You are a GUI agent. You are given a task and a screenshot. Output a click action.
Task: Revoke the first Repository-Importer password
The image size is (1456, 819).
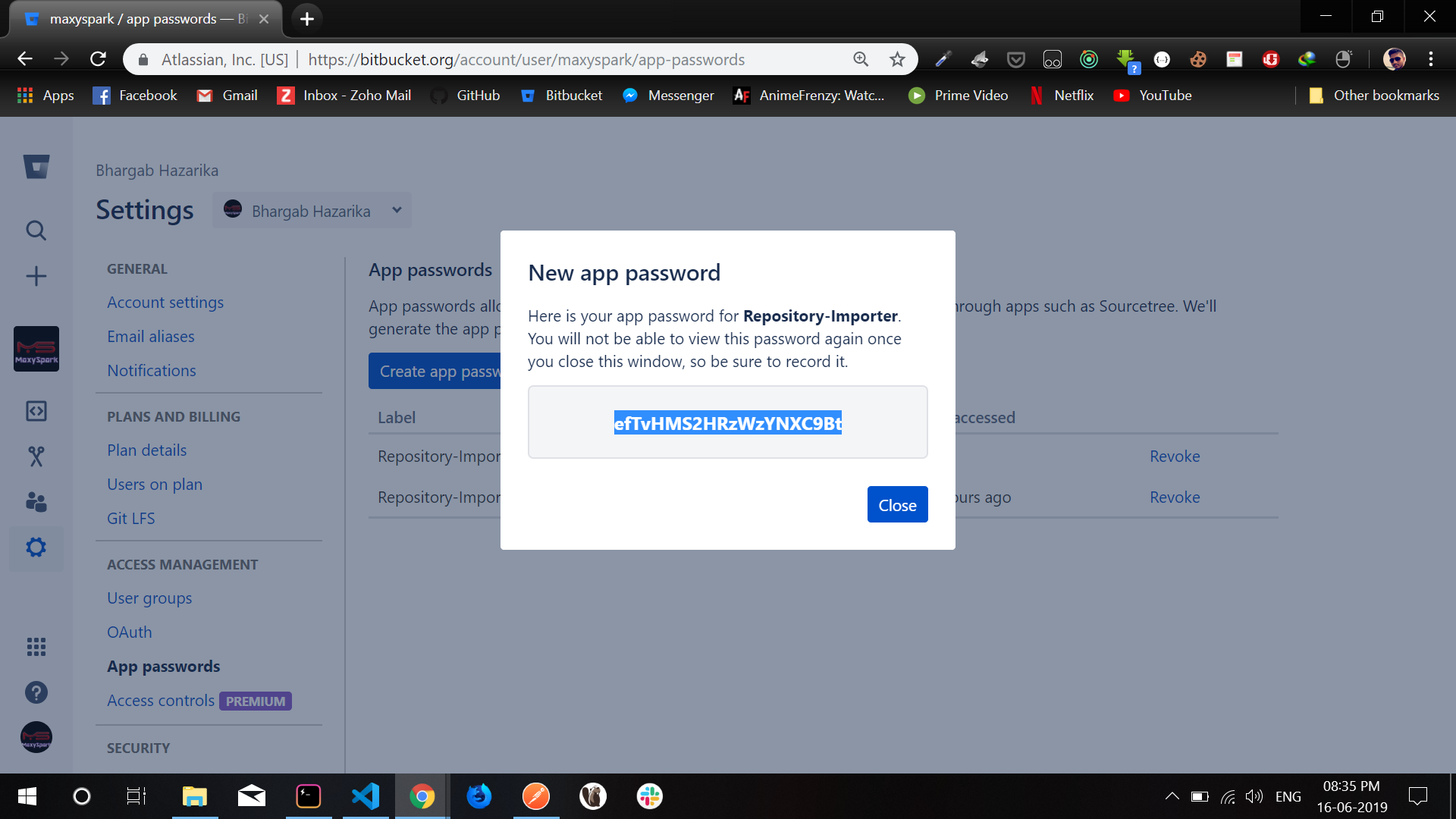pyautogui.click(x=1174, y=457)
